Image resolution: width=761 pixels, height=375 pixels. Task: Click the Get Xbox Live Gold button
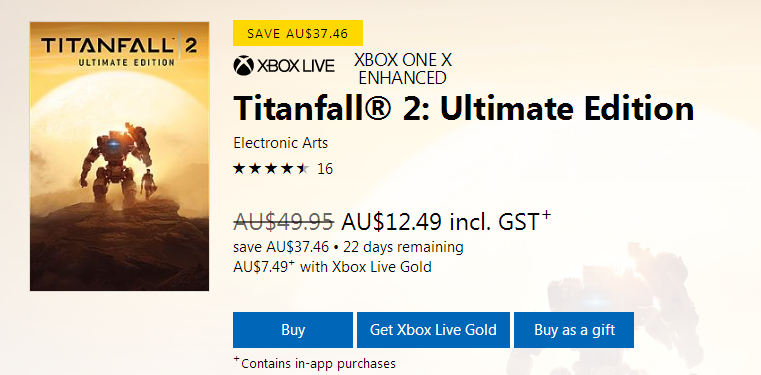coord(433,330)
